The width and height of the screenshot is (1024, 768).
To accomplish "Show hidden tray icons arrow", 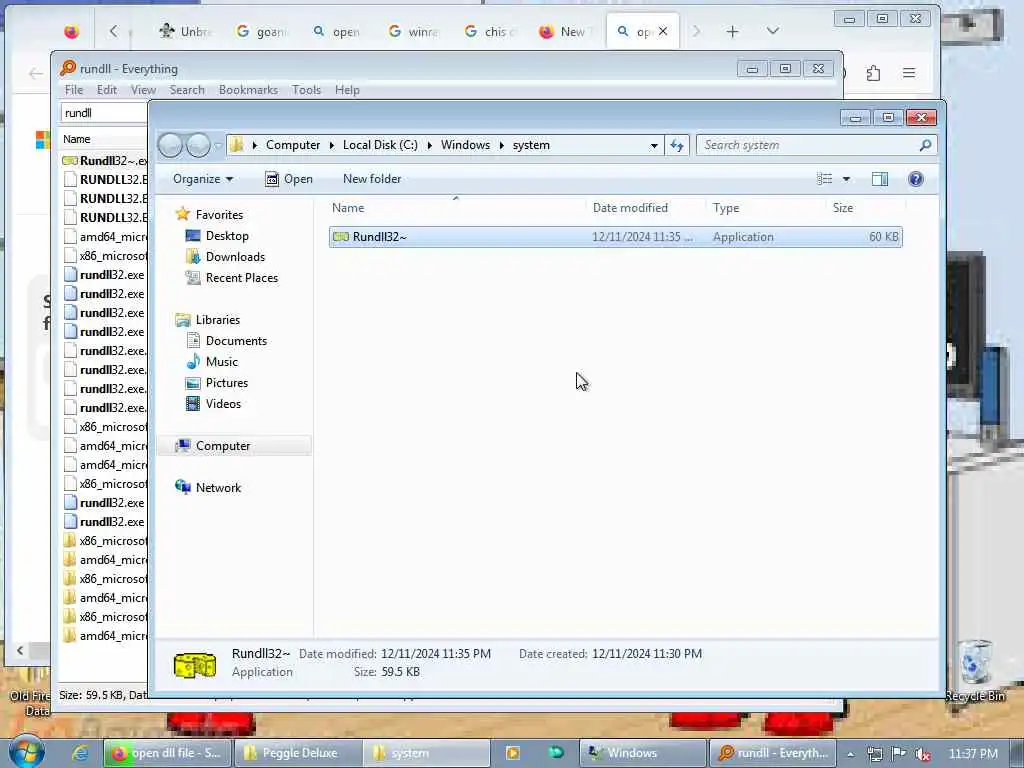I will coord(850,754).
